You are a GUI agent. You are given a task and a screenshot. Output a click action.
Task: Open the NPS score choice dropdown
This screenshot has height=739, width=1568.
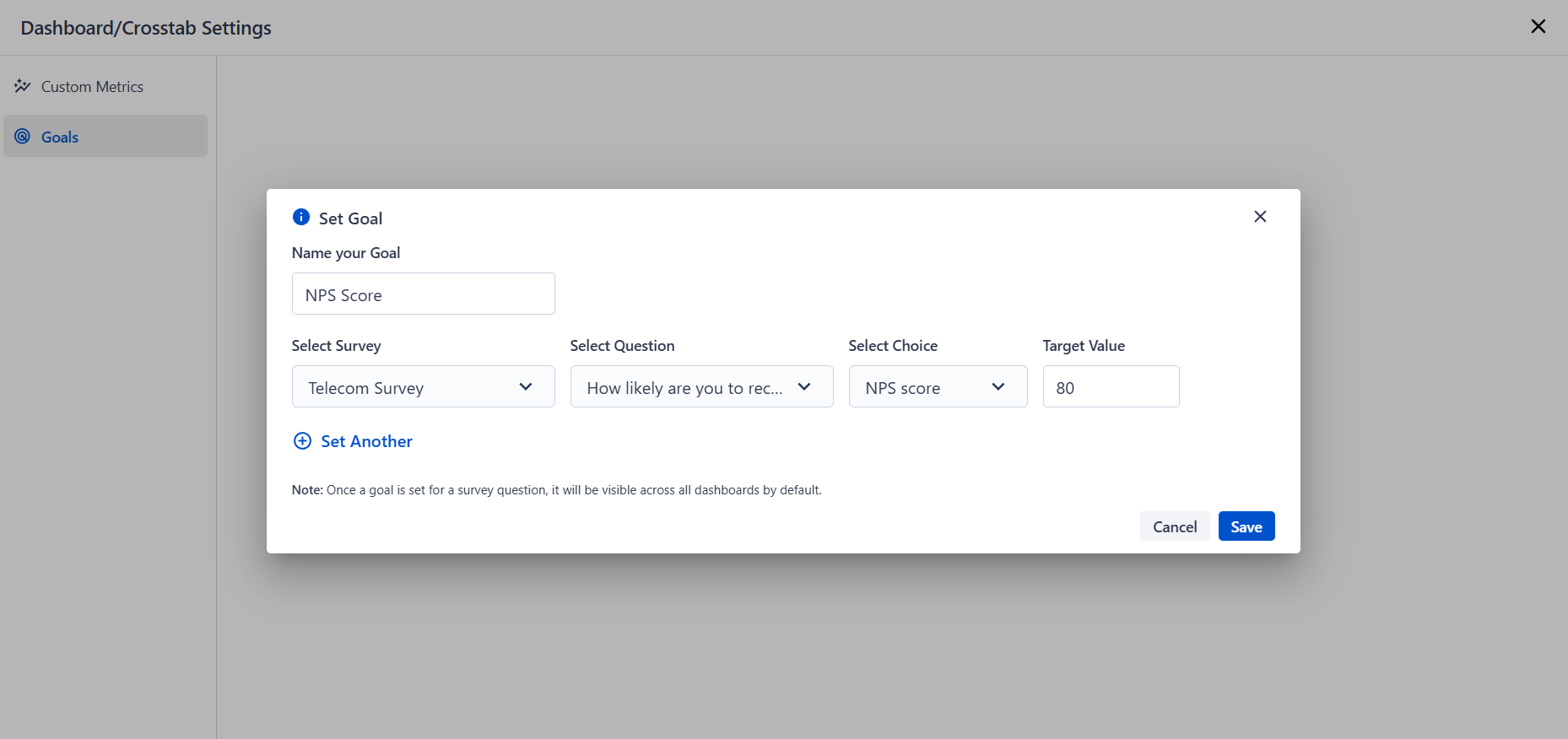pyautogui.click(x=938, y=386)
